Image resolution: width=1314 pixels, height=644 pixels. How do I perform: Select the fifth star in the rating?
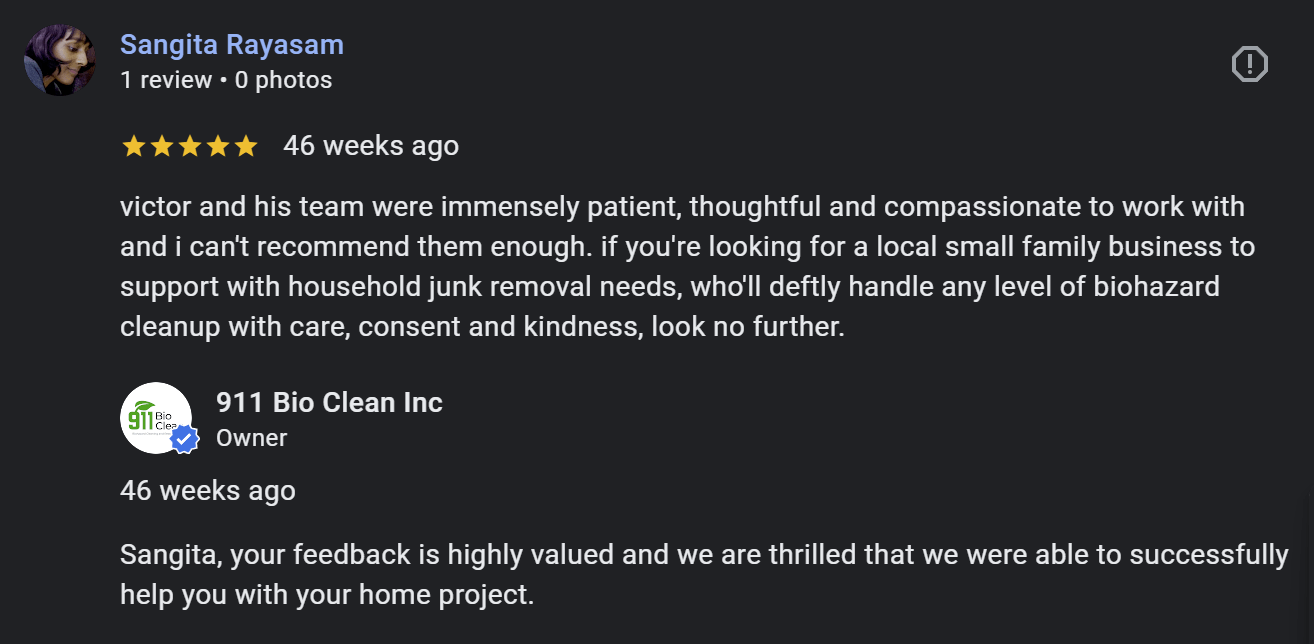pos(247,145)
